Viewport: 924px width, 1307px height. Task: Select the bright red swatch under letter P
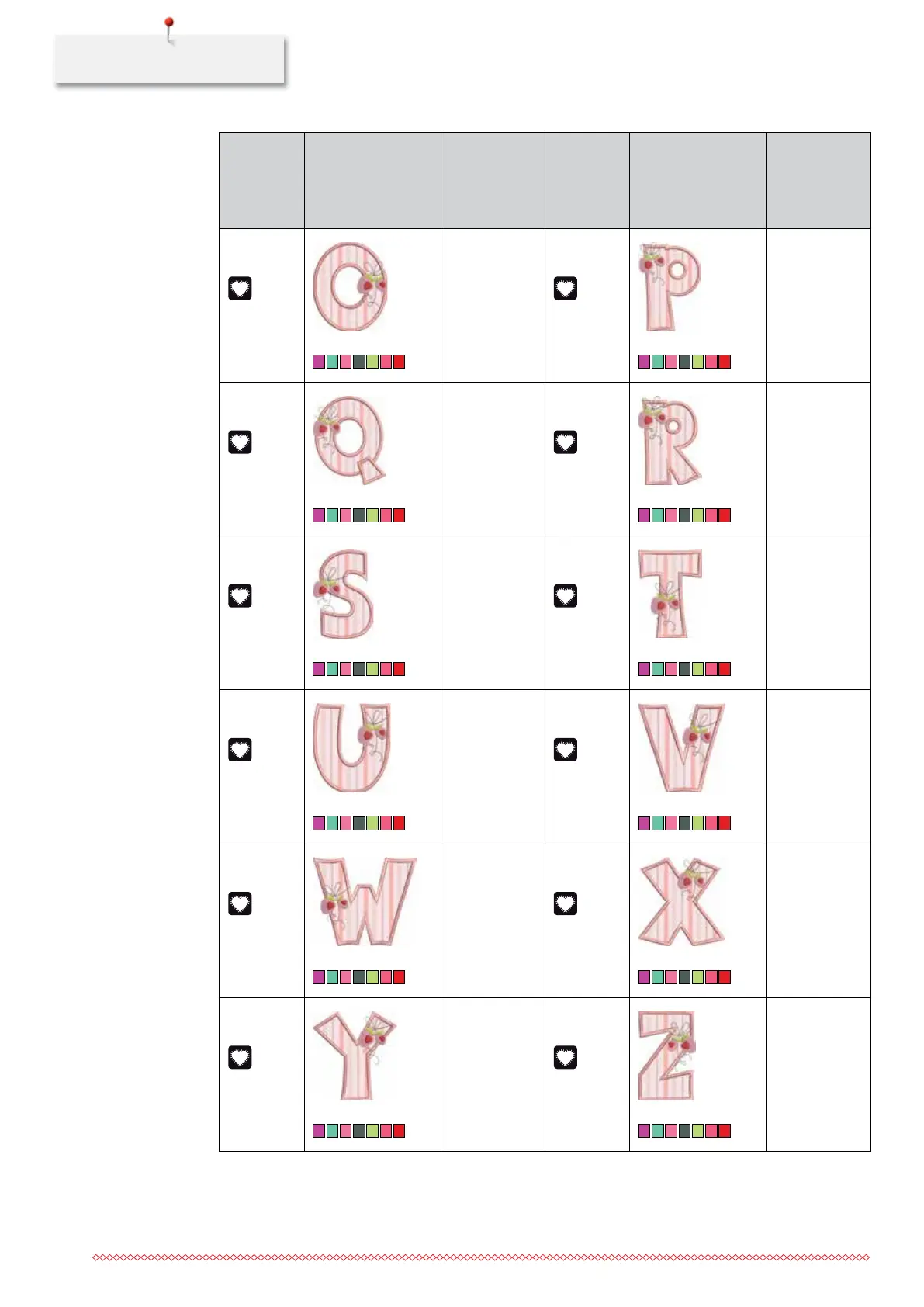pos(725,362)
